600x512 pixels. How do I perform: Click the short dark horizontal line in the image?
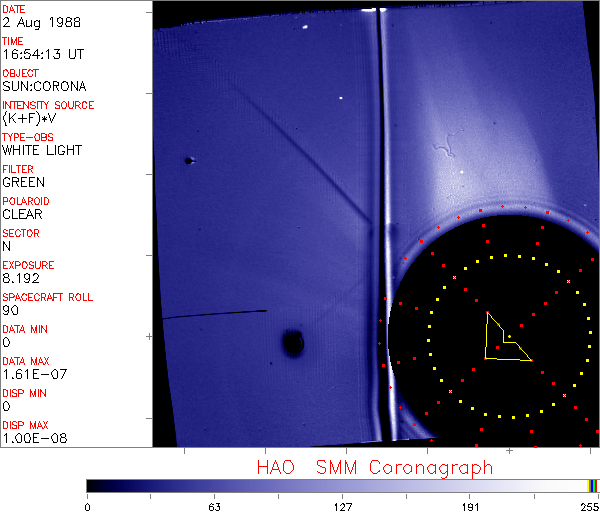[x=215, y=313]
